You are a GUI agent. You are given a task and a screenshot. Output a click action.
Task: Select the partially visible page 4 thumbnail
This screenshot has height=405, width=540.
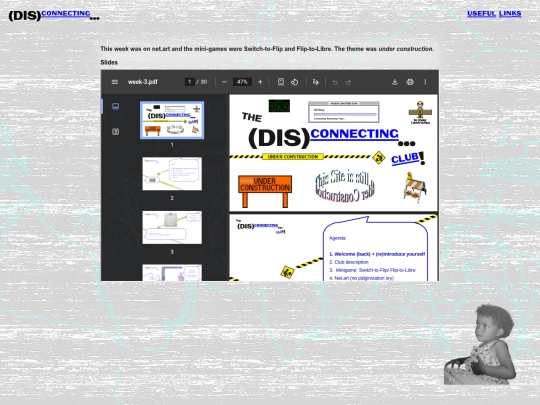tap(172, 273)
